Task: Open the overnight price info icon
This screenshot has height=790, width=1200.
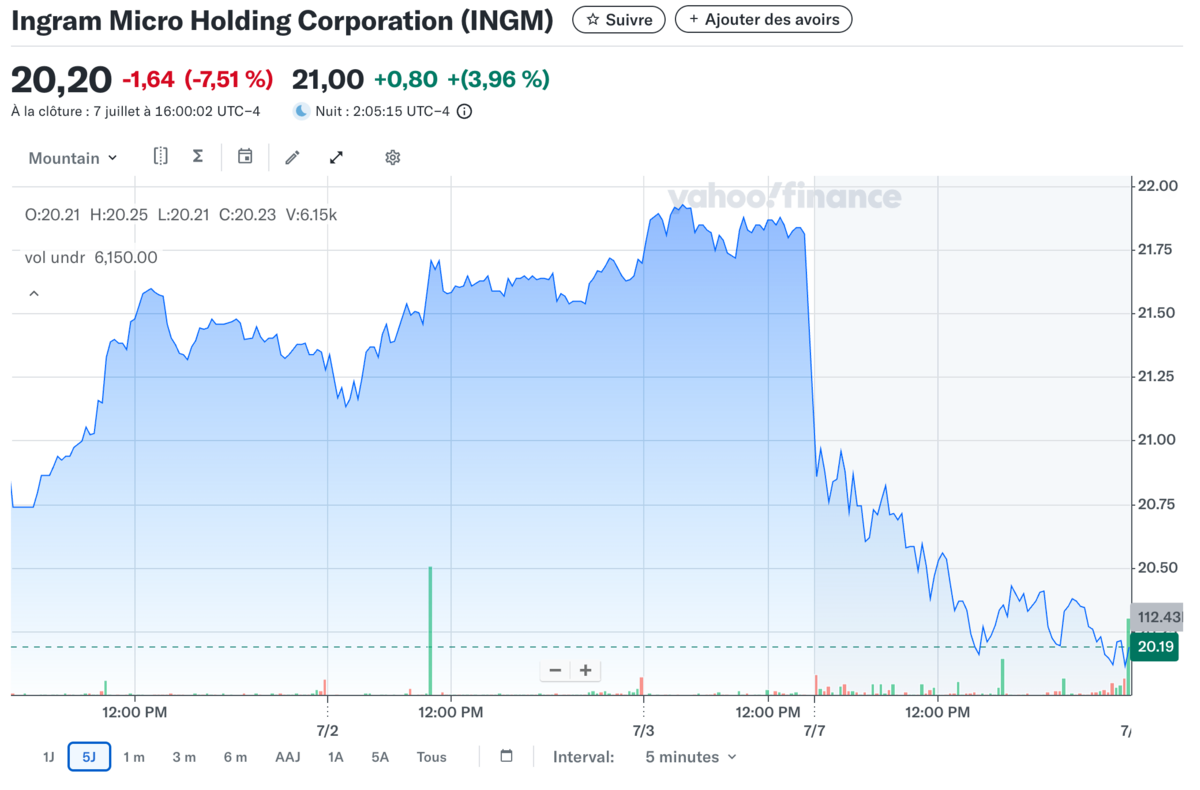Action: pyautogui.click(x=464, y=111)
